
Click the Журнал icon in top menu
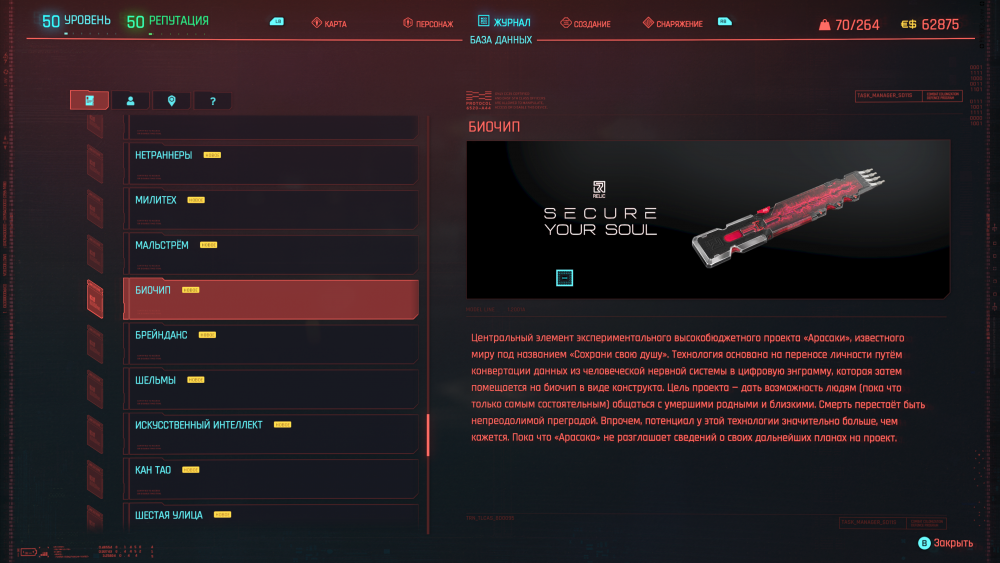point(484,22)
